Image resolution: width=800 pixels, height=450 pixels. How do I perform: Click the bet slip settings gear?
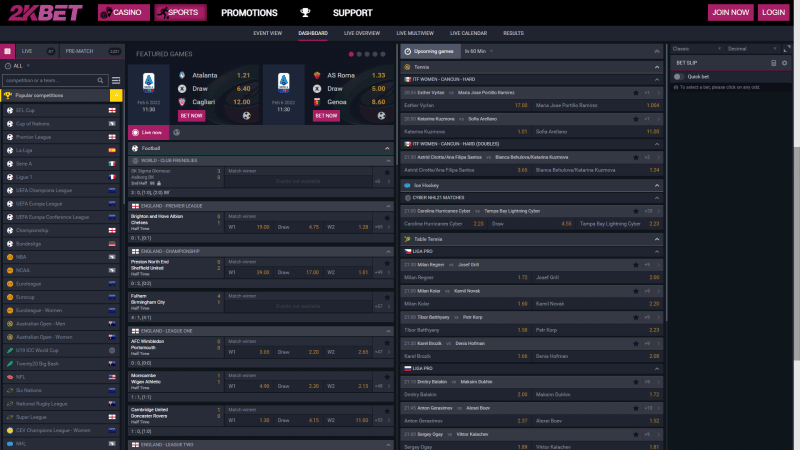785,63
